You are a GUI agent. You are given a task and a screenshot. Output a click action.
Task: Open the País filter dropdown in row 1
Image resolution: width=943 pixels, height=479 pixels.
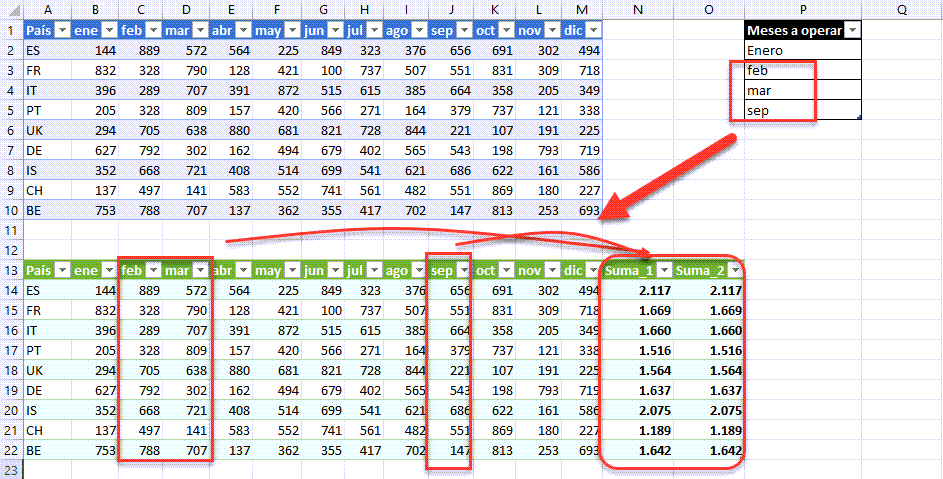coord(63,30)
